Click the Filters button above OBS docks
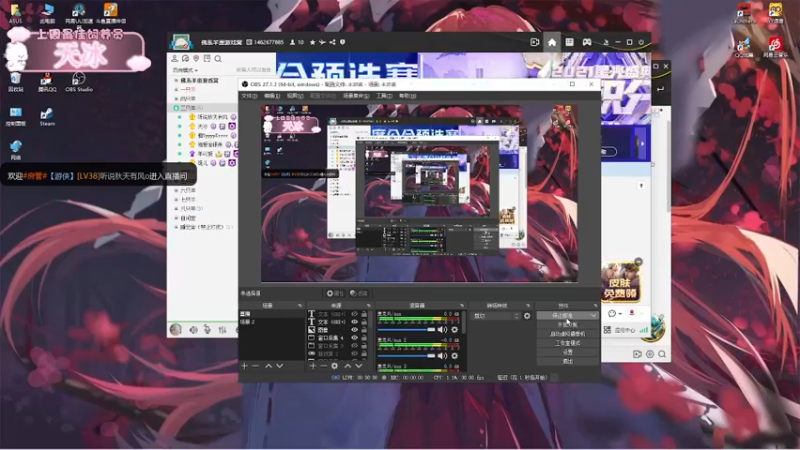Viewport: 800px width, 450px height. [359, 293]
